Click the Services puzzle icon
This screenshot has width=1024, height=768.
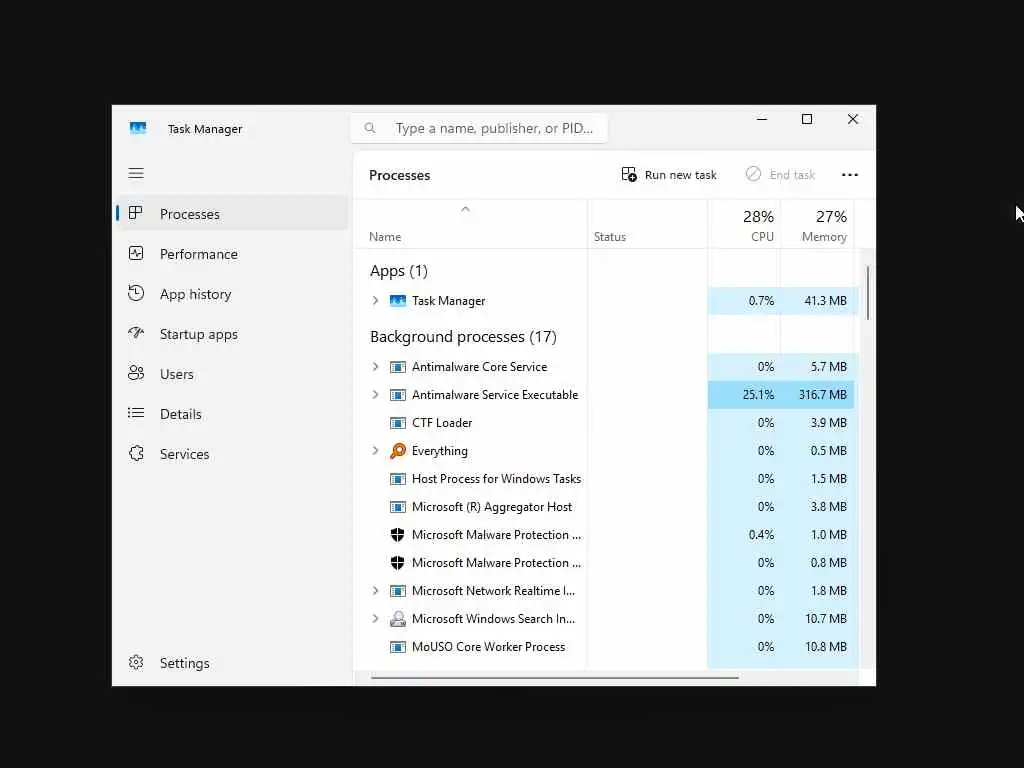pos(136,453)
